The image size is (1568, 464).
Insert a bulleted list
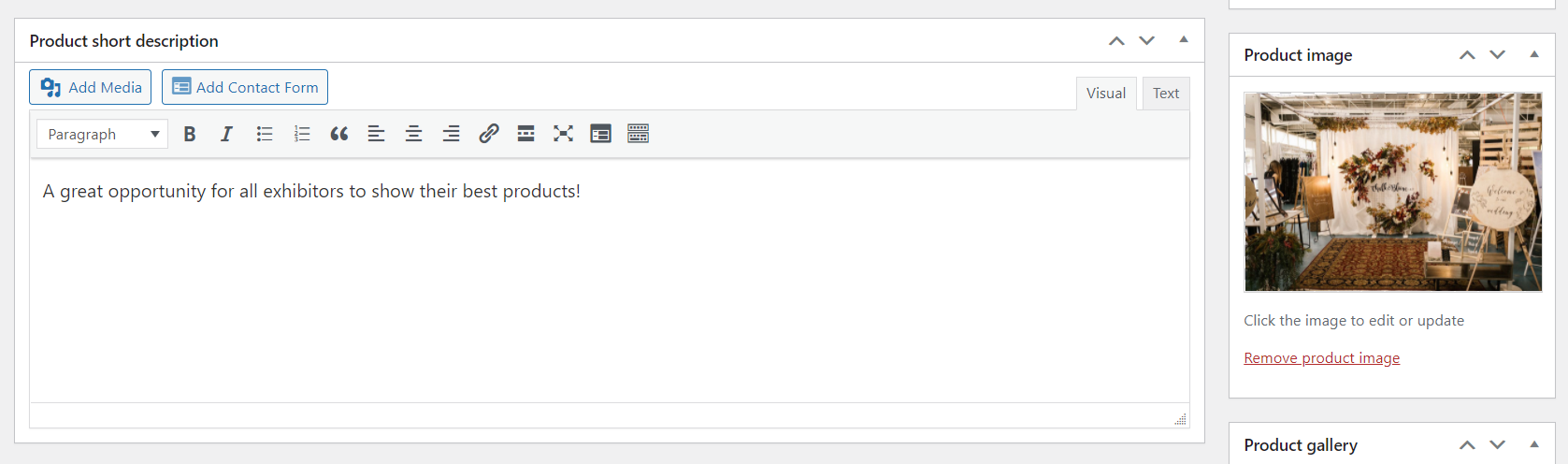pos(265,134)
